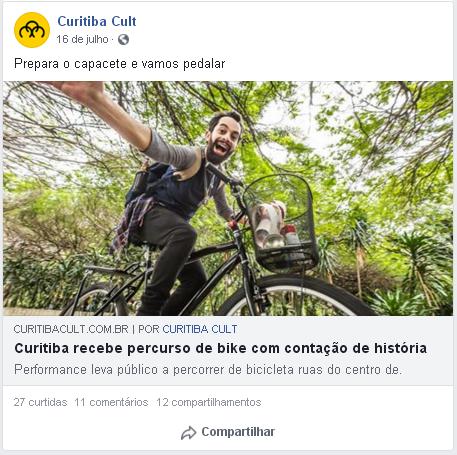Screen dimensions: 457x455
Task: Open the 16 de julho post date
Action: point(82,39)
